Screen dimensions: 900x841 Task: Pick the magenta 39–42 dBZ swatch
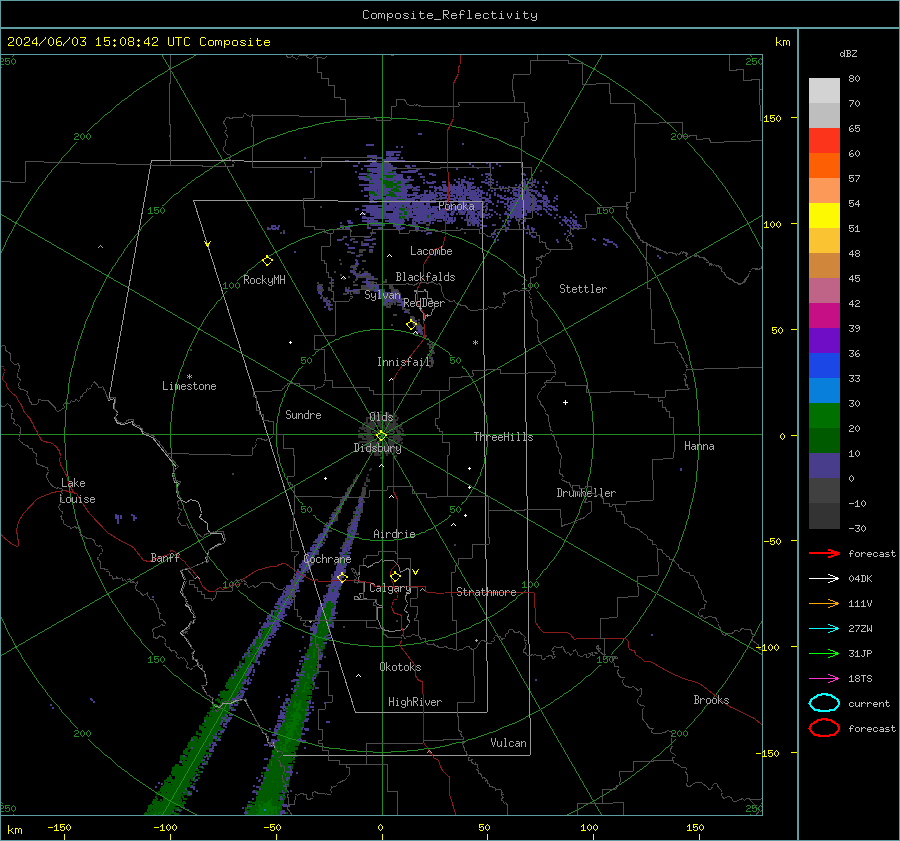824,316
